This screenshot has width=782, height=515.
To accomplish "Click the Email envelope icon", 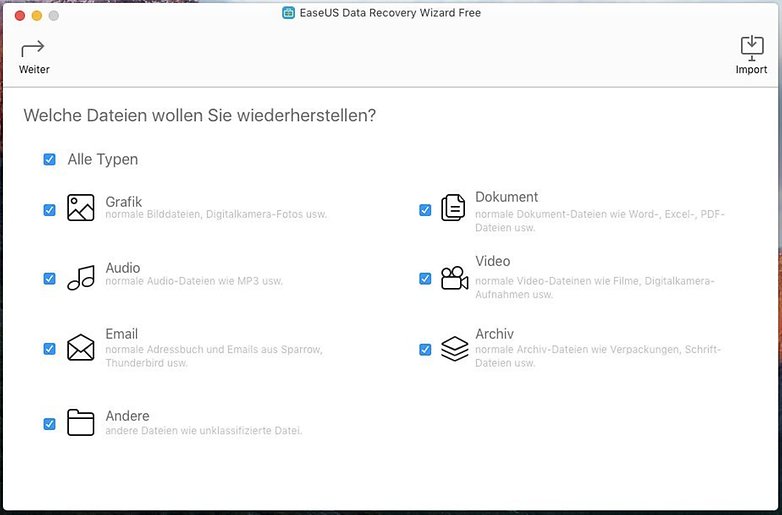I will pos(81,347).
